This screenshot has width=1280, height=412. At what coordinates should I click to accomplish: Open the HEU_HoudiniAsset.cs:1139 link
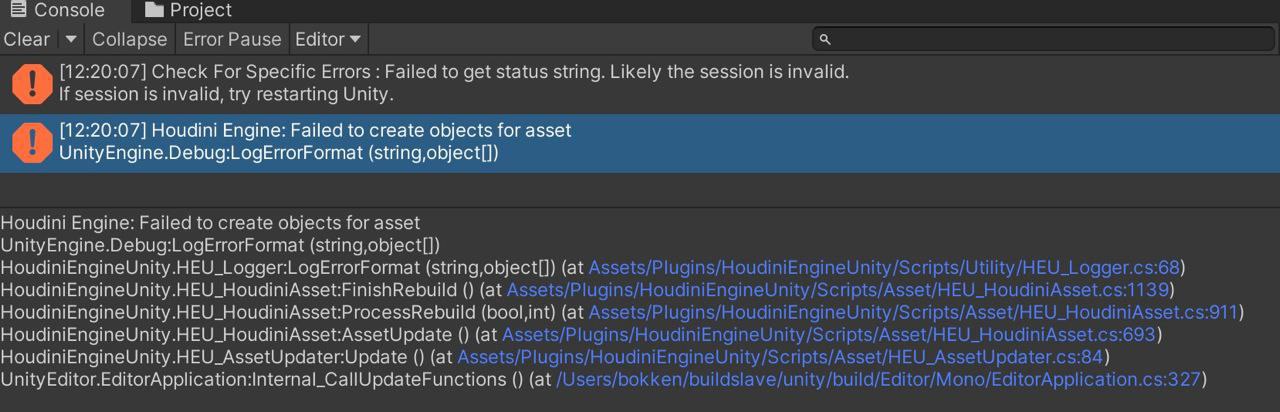[840, 290]
